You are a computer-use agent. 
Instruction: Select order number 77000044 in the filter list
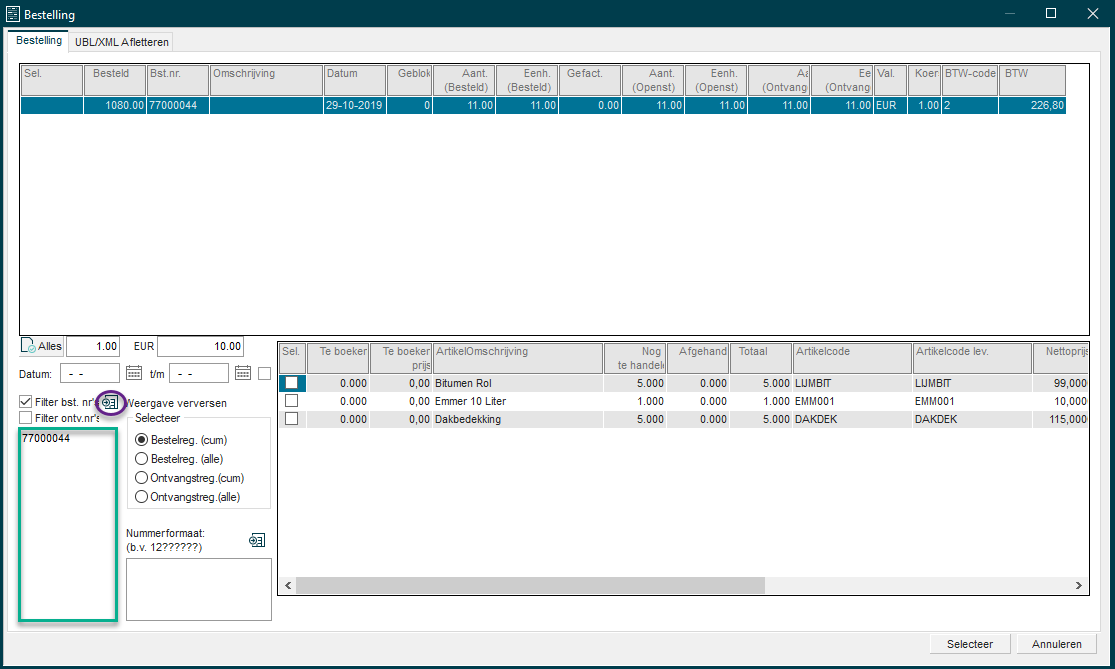point(46,438)
